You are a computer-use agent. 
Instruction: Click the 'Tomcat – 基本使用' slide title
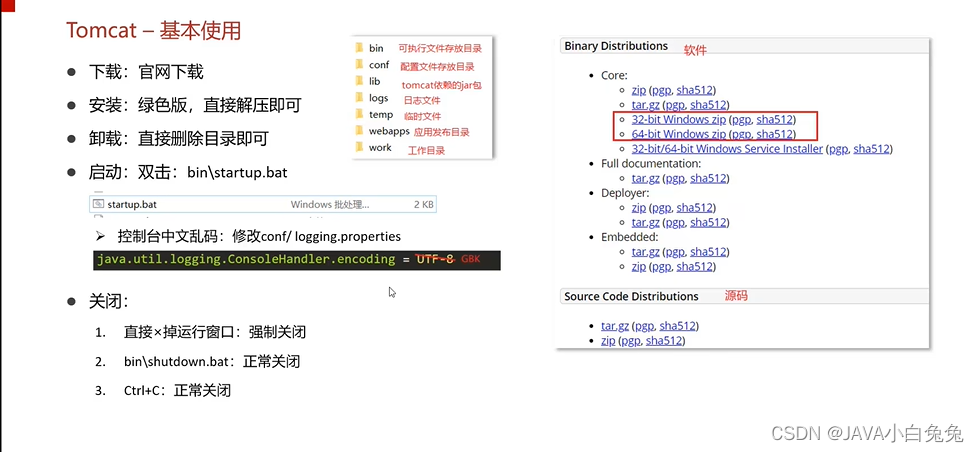(154, 31)
